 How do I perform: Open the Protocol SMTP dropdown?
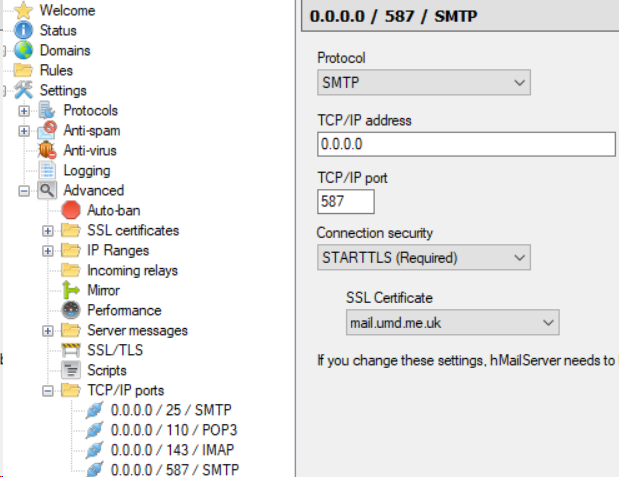[424, 83]
